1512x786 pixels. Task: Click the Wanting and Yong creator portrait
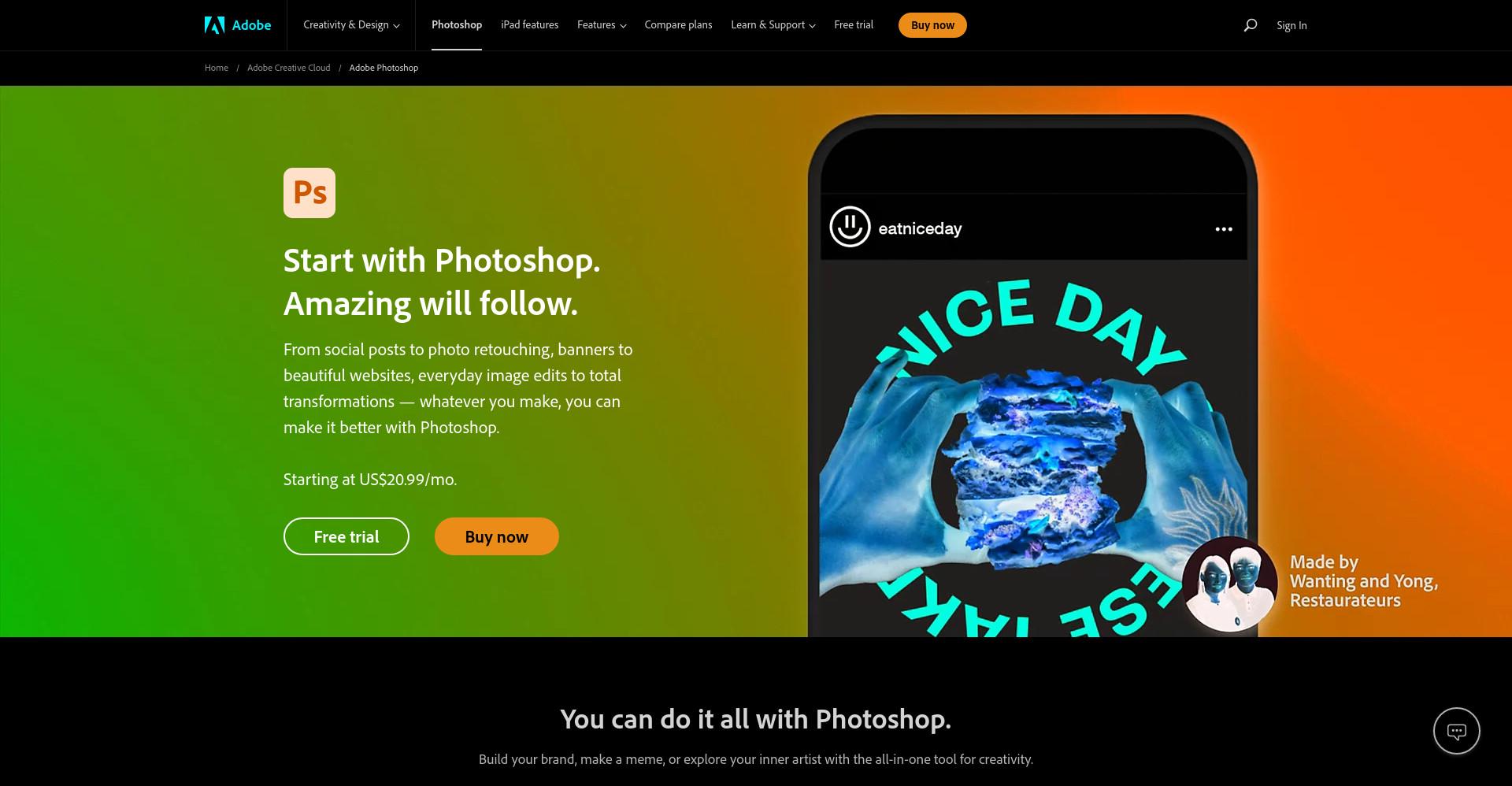click(1229, 584)
